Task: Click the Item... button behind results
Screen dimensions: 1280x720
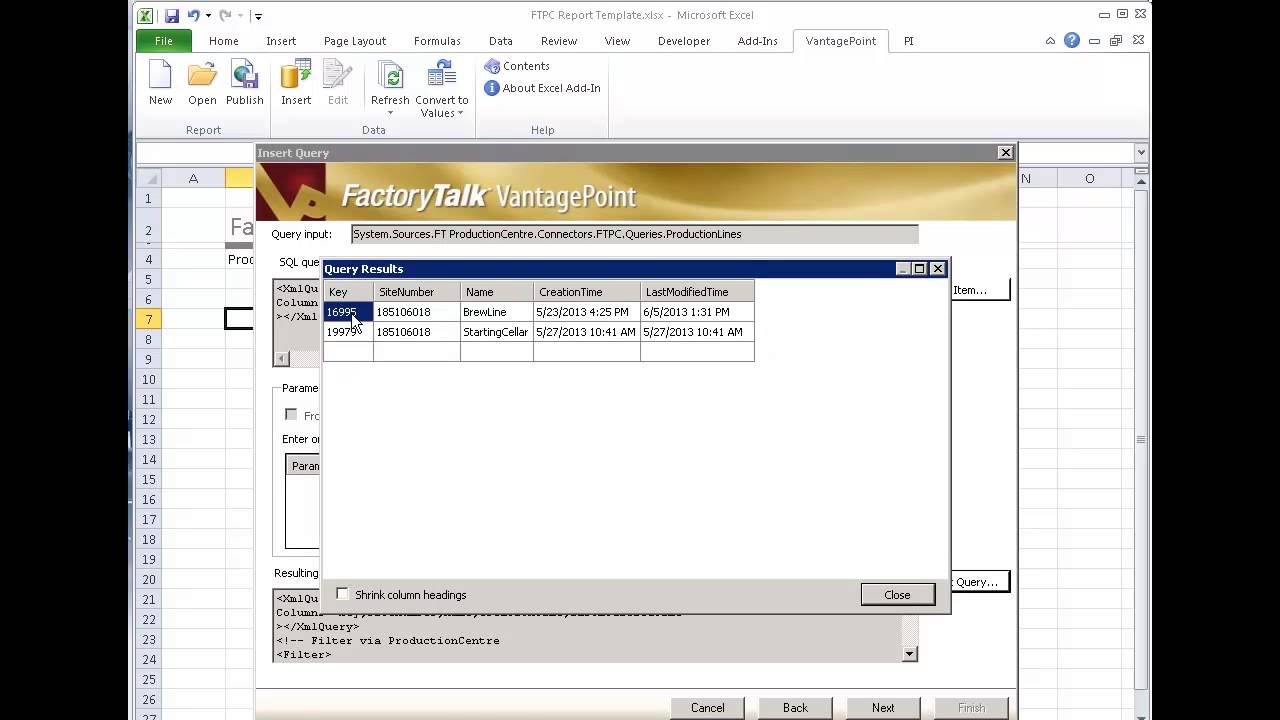Action: point(979,290)
